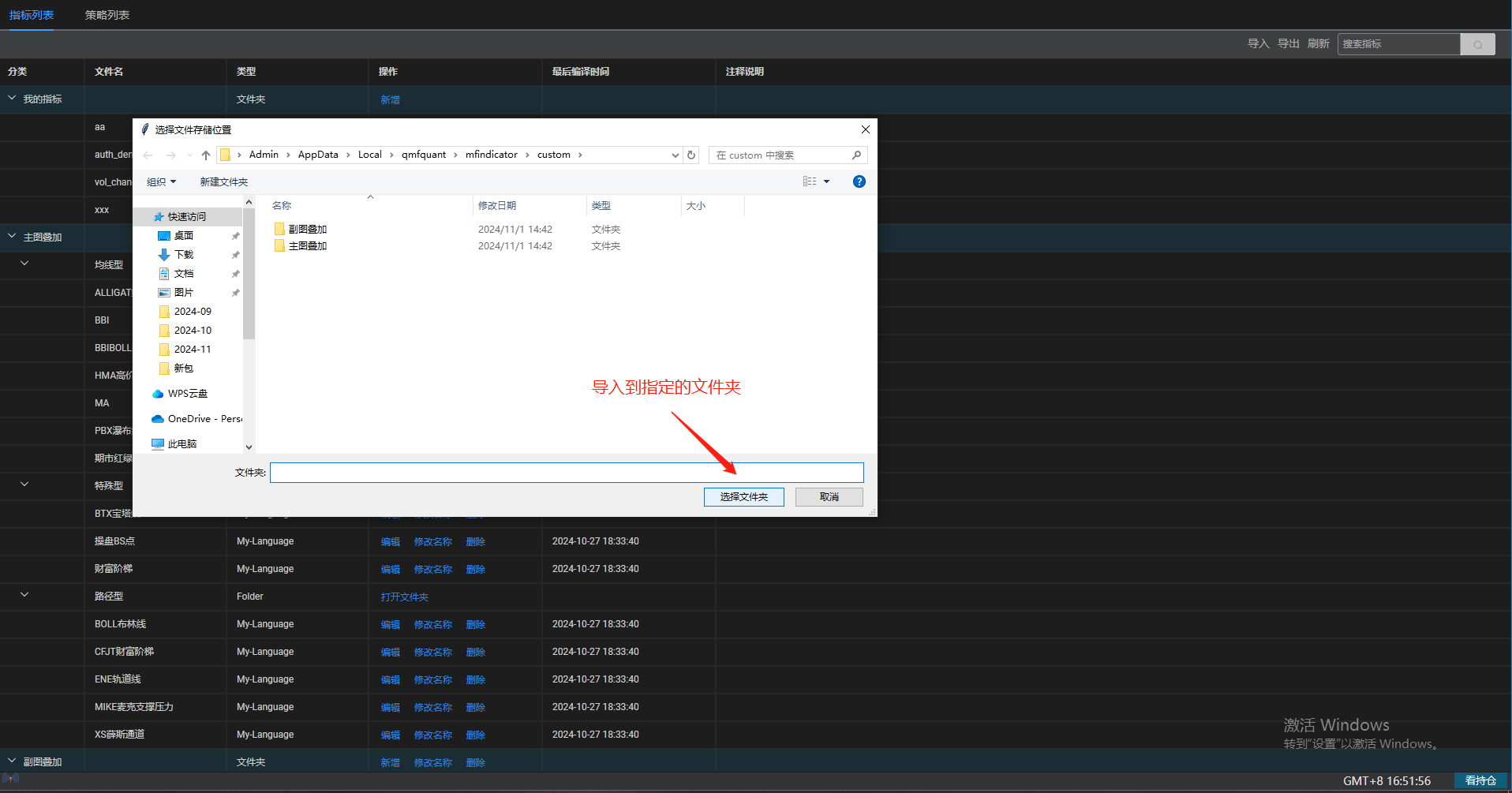Click 新建文件夹 in the dialog toolbar
Viewport: 1512px width, 793px height.
coord(224,182)
